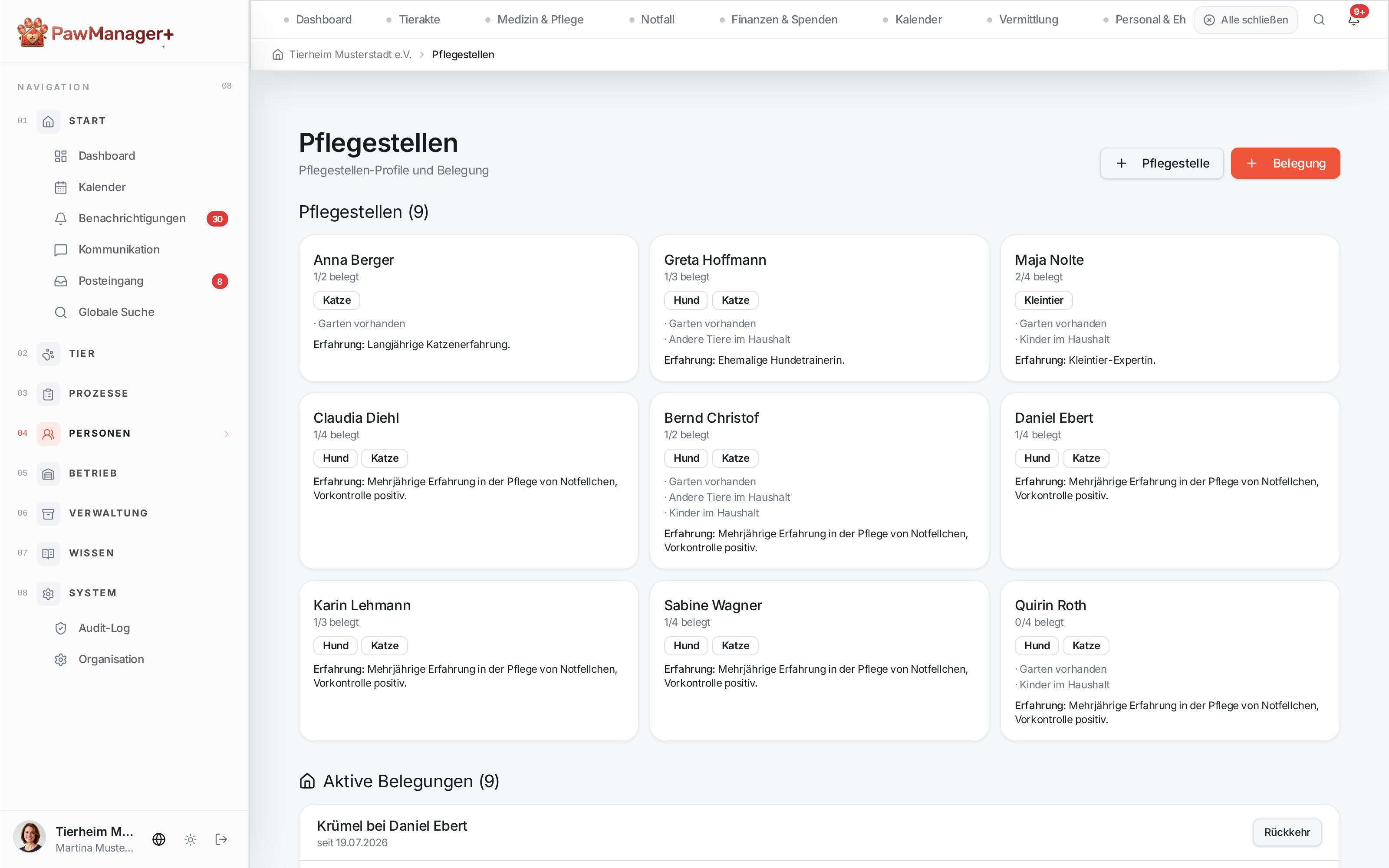Click the BETRIEB building icon
This screenshot has width=1389, height=868.
click(48, 473)
